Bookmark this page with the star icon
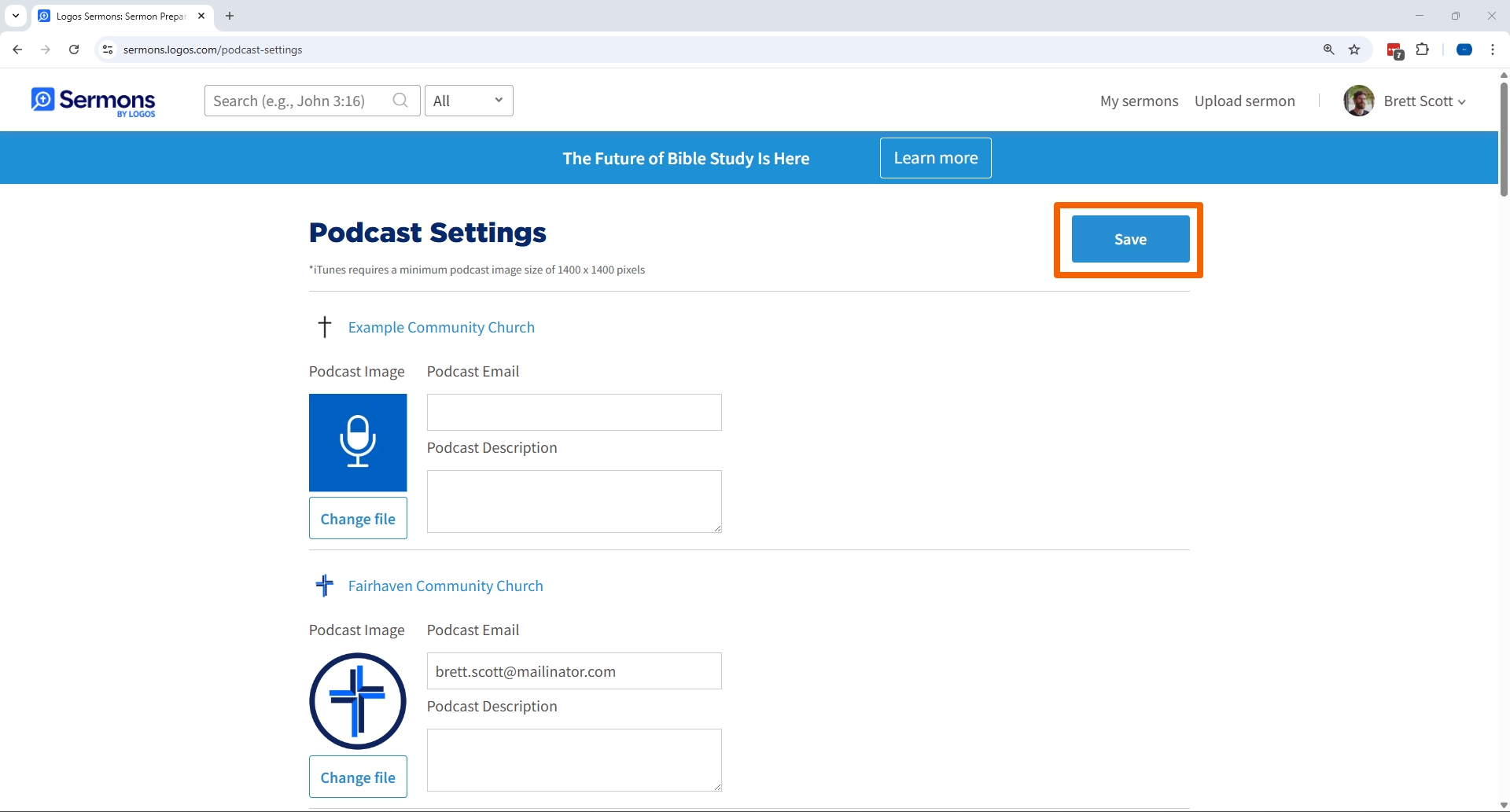The width and height of the screenshot is (1510, 812). [1354, 50]
